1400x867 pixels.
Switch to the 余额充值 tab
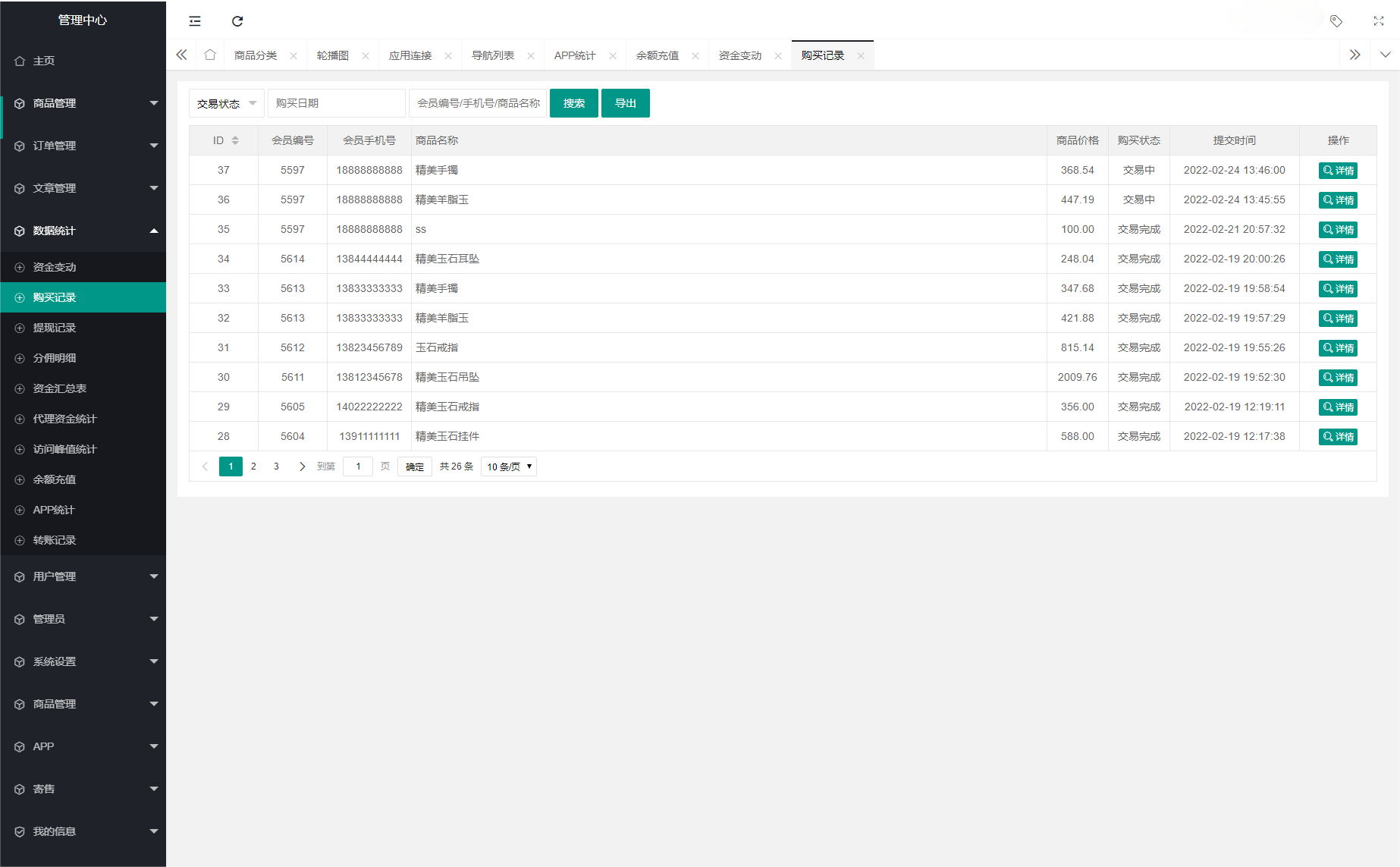pos(658,55)
